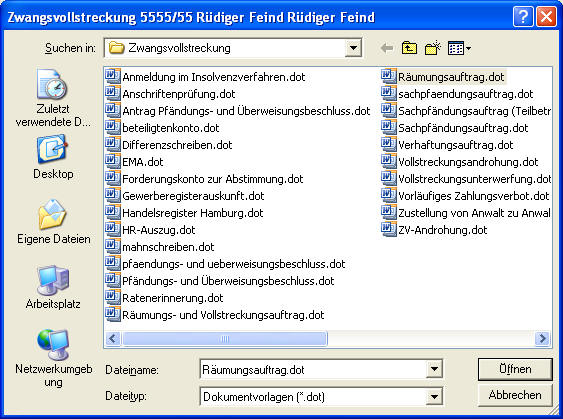Expand the Dateiname combo box arrow
This screenshot has height=419, width=563.
pyautogui.click(x=434, y=369)
